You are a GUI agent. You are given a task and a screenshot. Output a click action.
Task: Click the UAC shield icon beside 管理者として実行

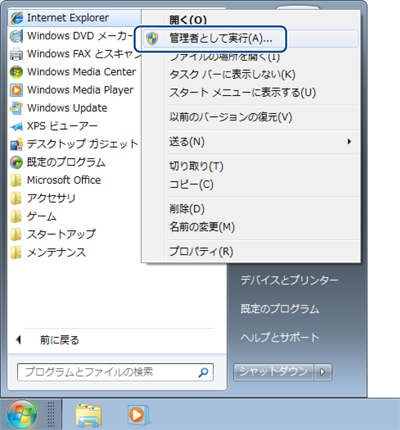pyautogui.click(x=152, y=39)
